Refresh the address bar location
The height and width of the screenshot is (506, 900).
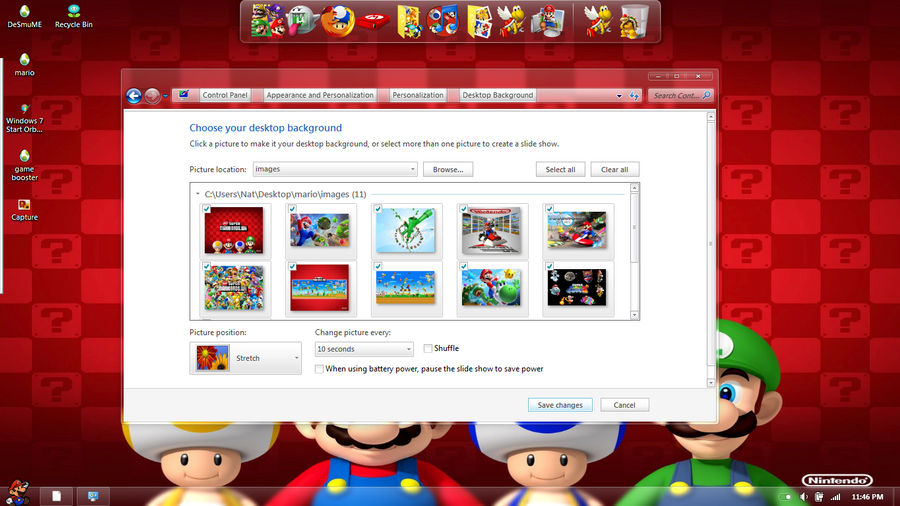click(634, 96)
